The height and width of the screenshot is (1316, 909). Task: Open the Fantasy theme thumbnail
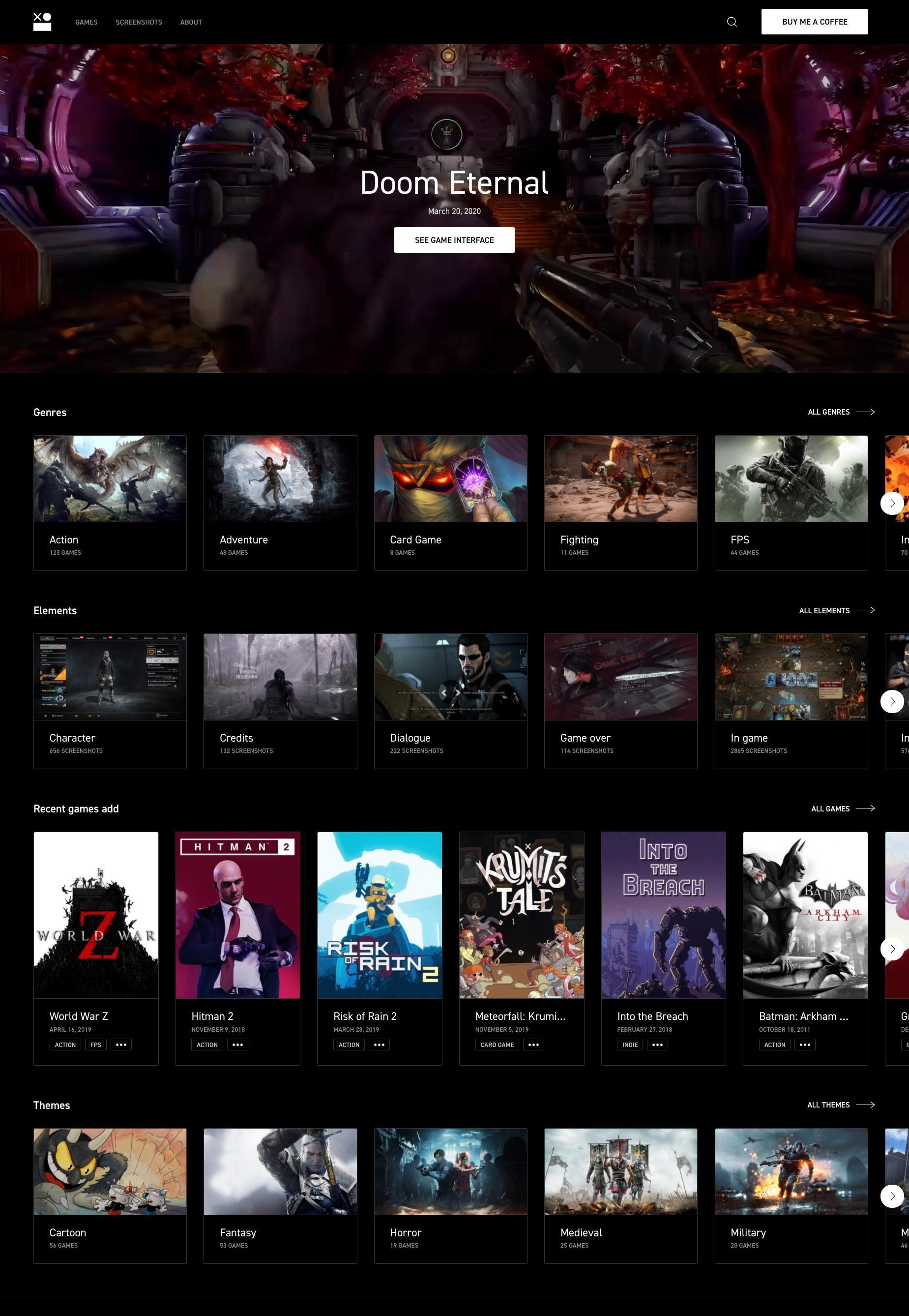click(x=280, y=1171)
